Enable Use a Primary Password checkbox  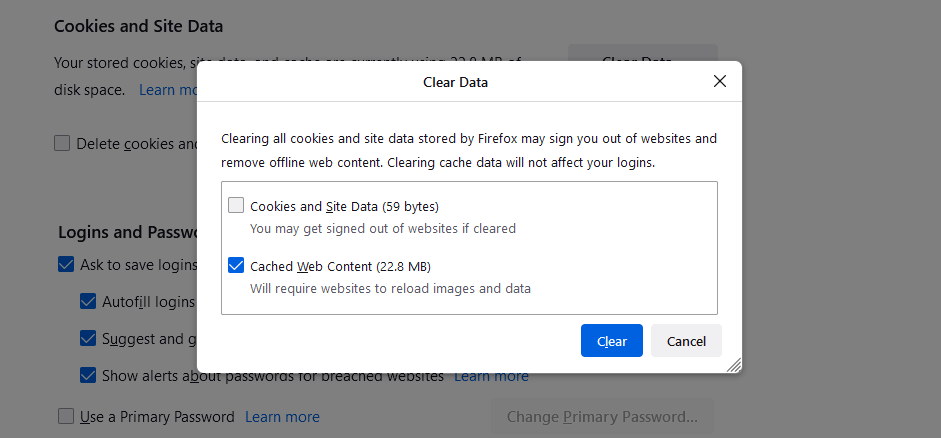pyautogui.click(x=66, y=416)
